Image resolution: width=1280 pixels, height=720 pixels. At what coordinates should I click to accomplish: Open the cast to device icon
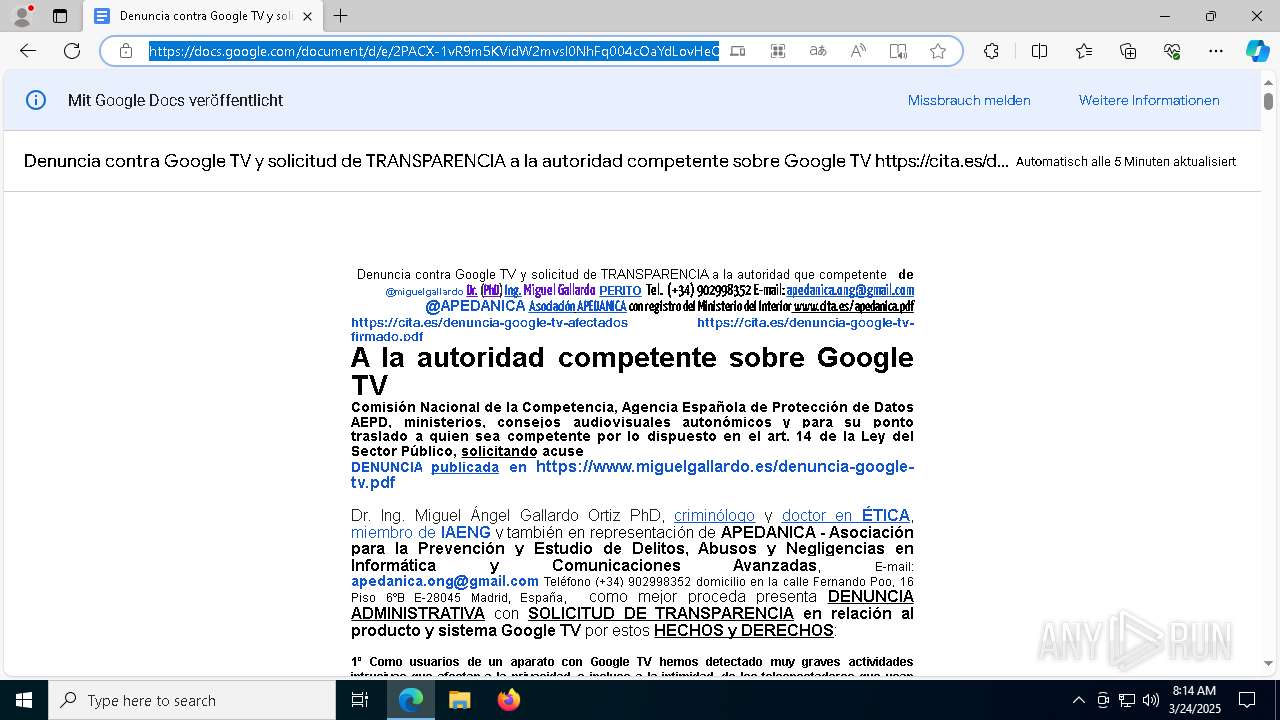pyautogui.click(x=738, y=51)
